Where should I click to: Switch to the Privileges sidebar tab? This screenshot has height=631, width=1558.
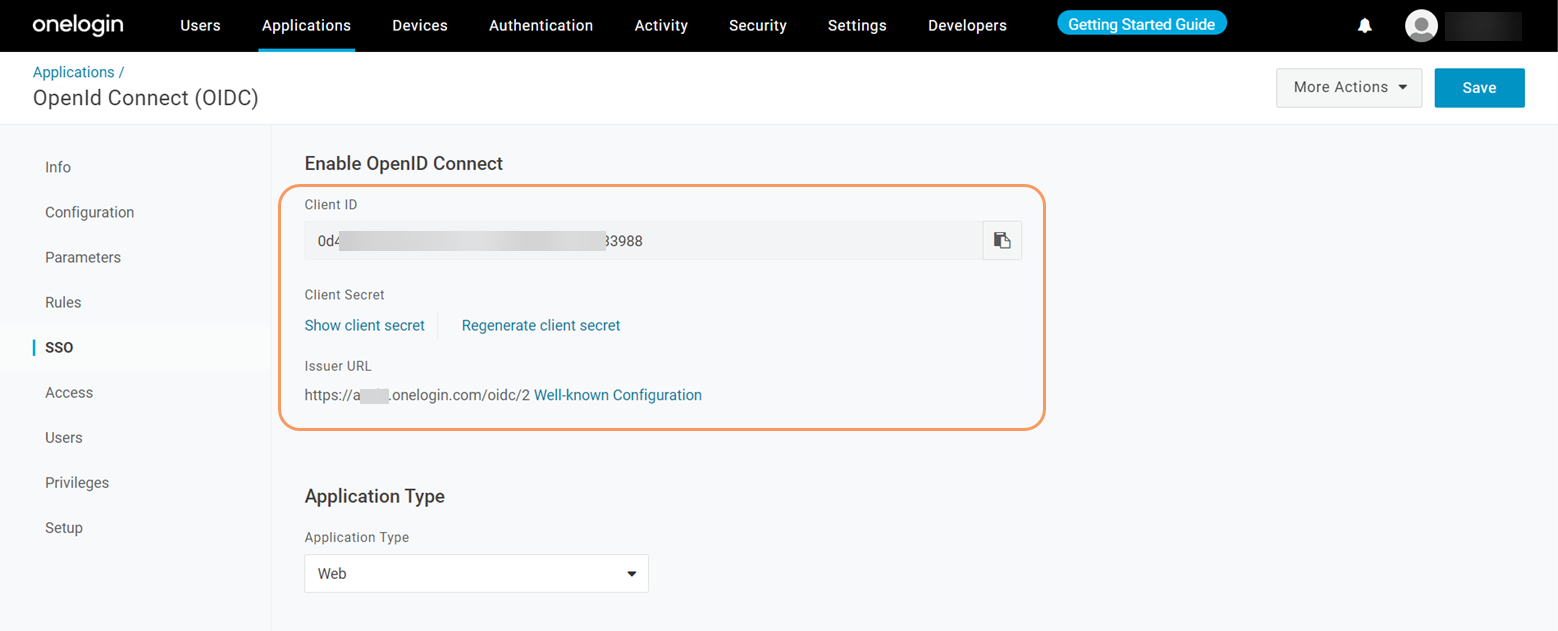click(77, 482)
